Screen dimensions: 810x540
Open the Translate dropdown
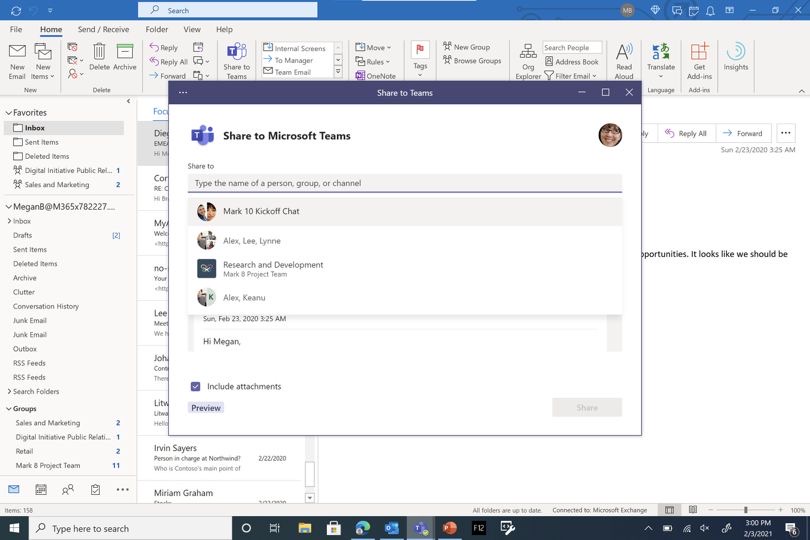661,60
